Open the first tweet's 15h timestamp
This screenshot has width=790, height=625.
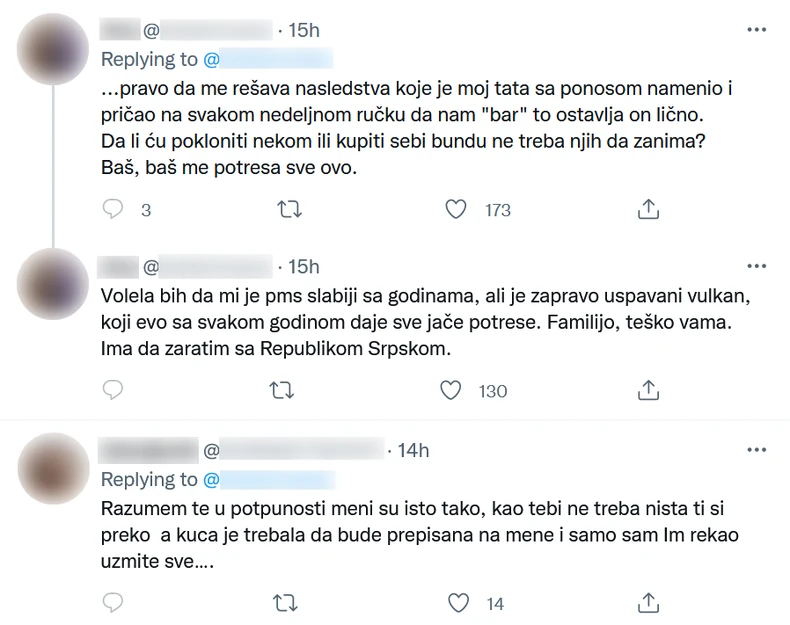pos(303,31)
